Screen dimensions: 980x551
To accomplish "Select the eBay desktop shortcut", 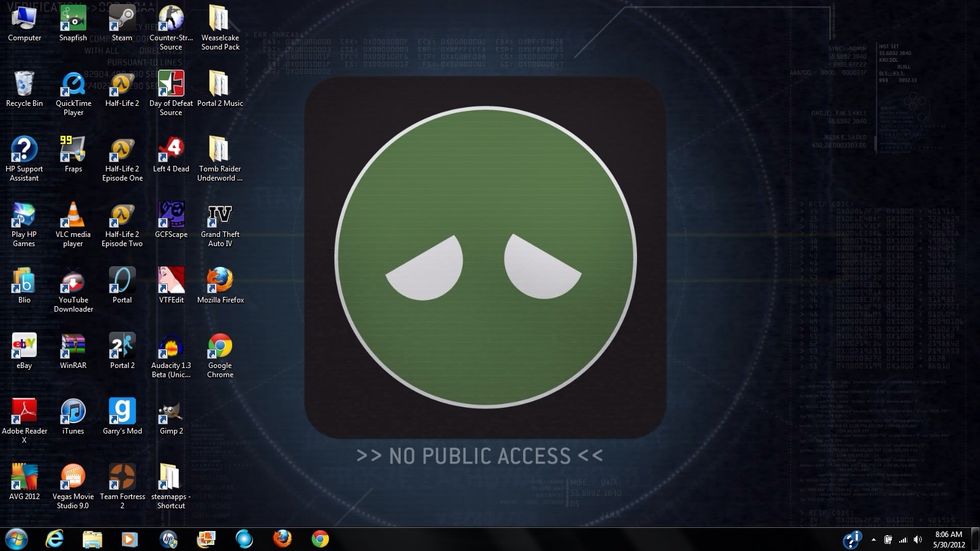I will pos(24,351).
